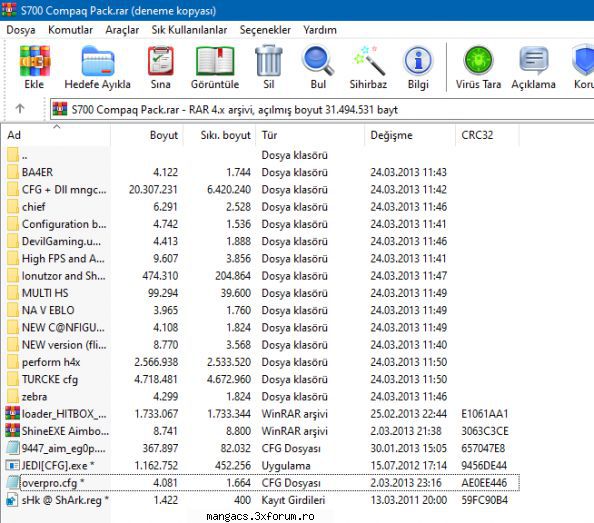Show archive info with Bilgi icon
The image size is (594, 523).
pos(418,61)
